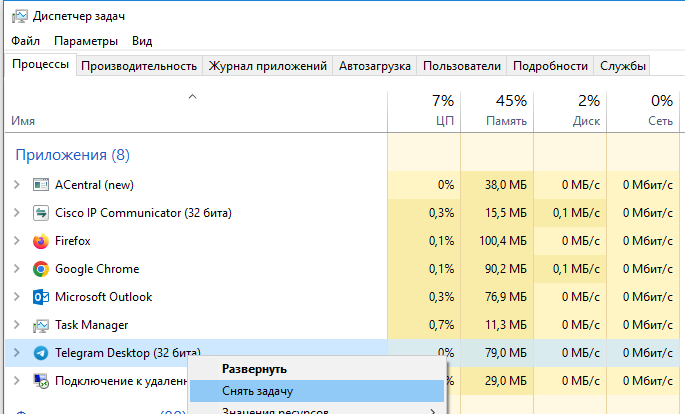Click Telegram memory value 79,0 МБ

[506, 353]
